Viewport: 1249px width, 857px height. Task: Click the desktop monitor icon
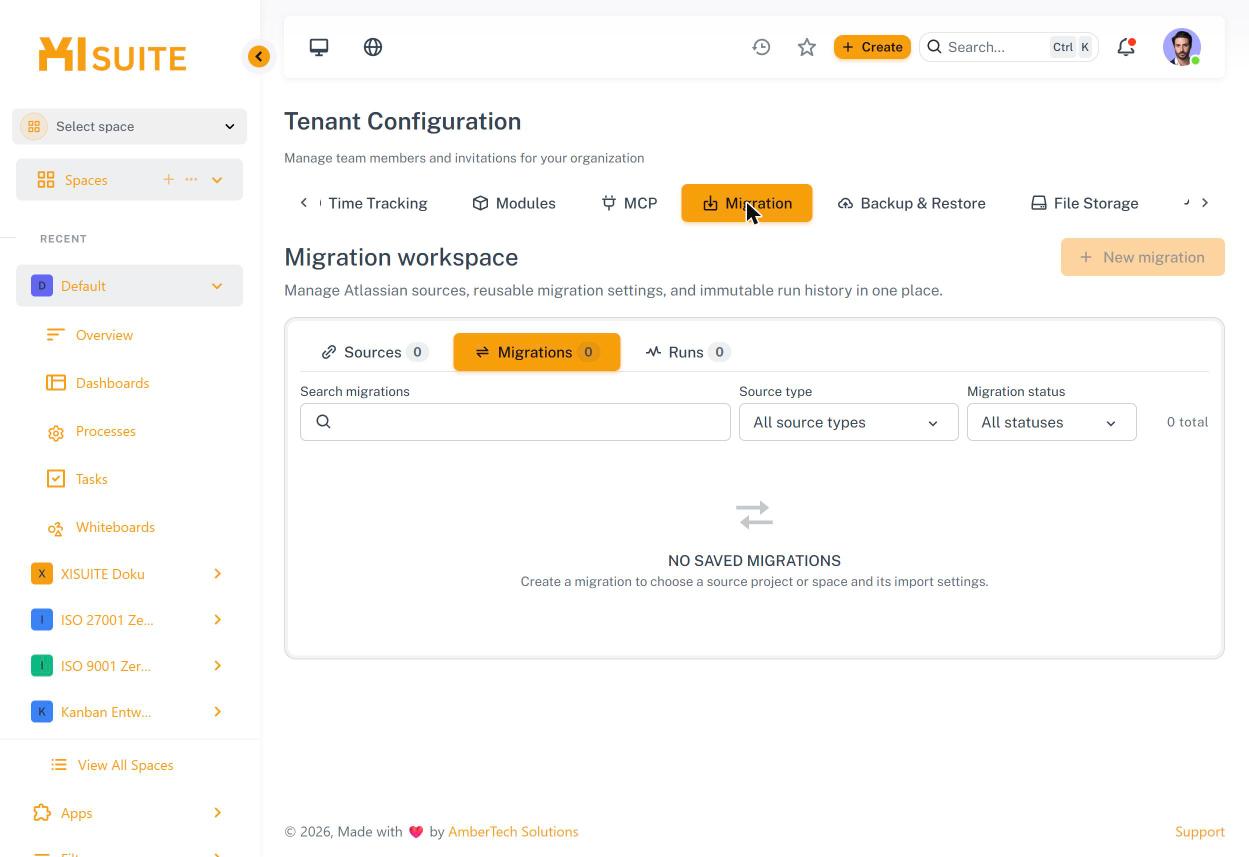click(x=319, y=47)
